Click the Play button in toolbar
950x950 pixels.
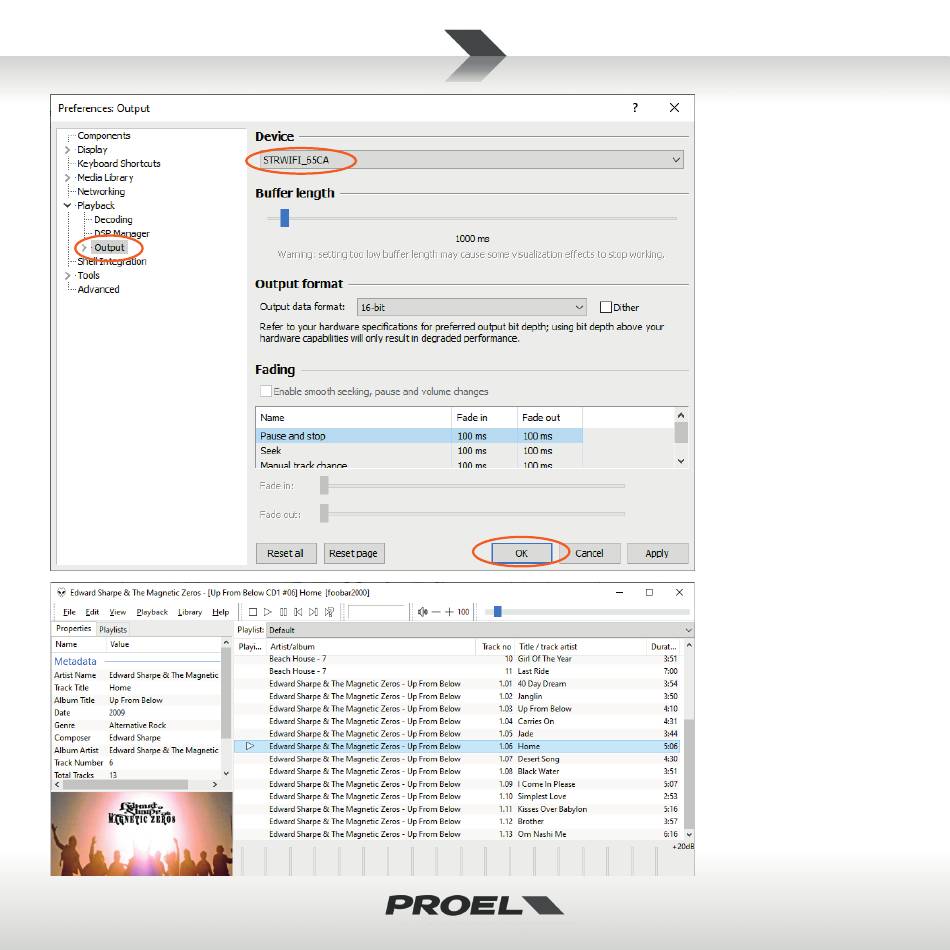(268, 612)
